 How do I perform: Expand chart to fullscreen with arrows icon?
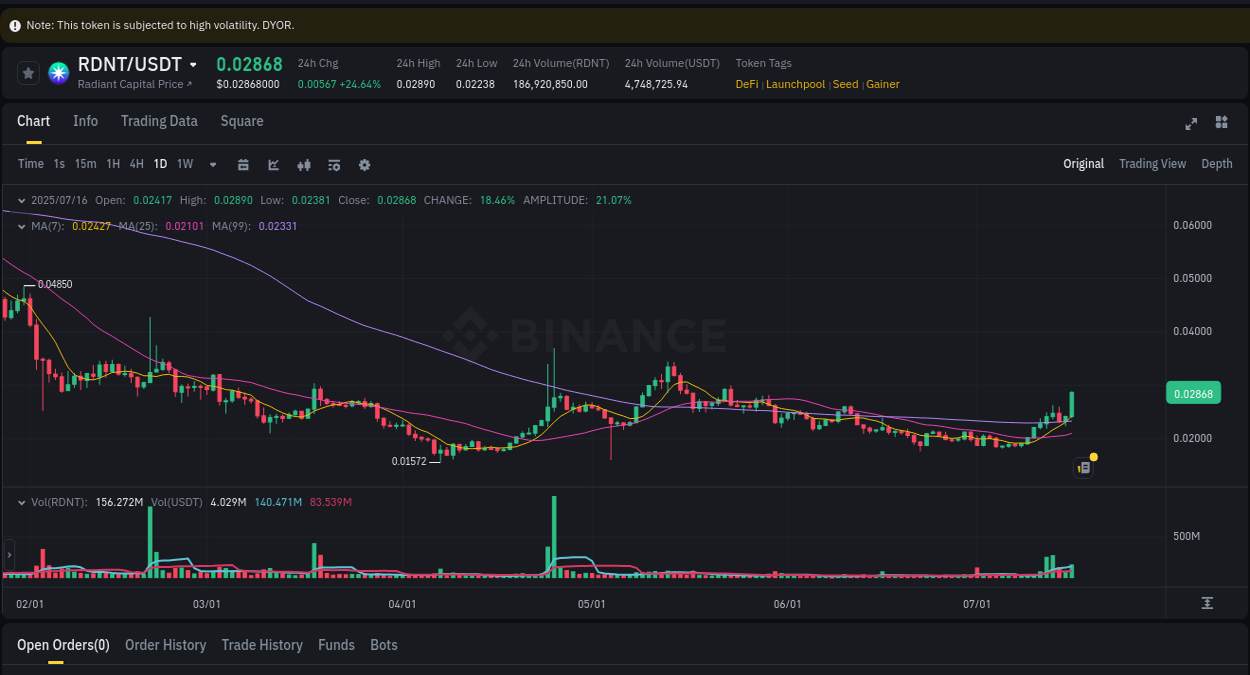pyautogui.click(x=1191, y=123)
